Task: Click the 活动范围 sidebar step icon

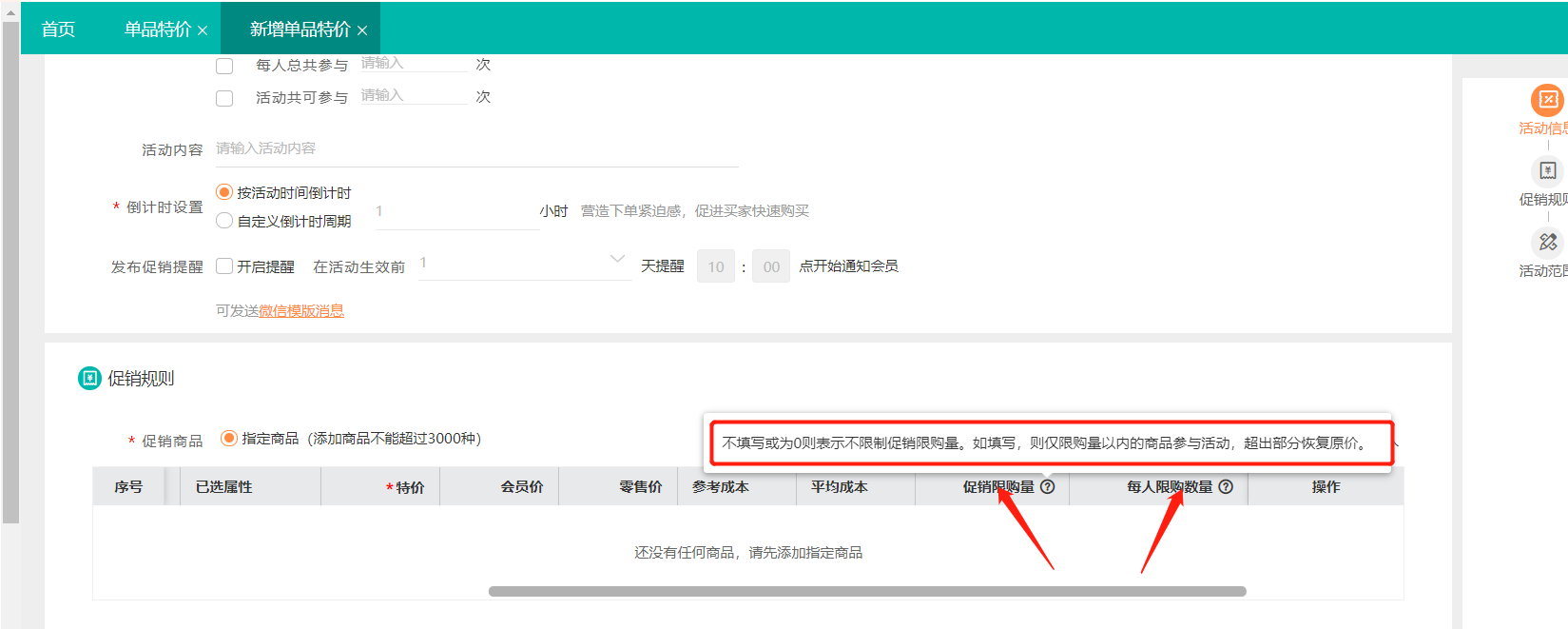Action: click(x=1547, y=242)
